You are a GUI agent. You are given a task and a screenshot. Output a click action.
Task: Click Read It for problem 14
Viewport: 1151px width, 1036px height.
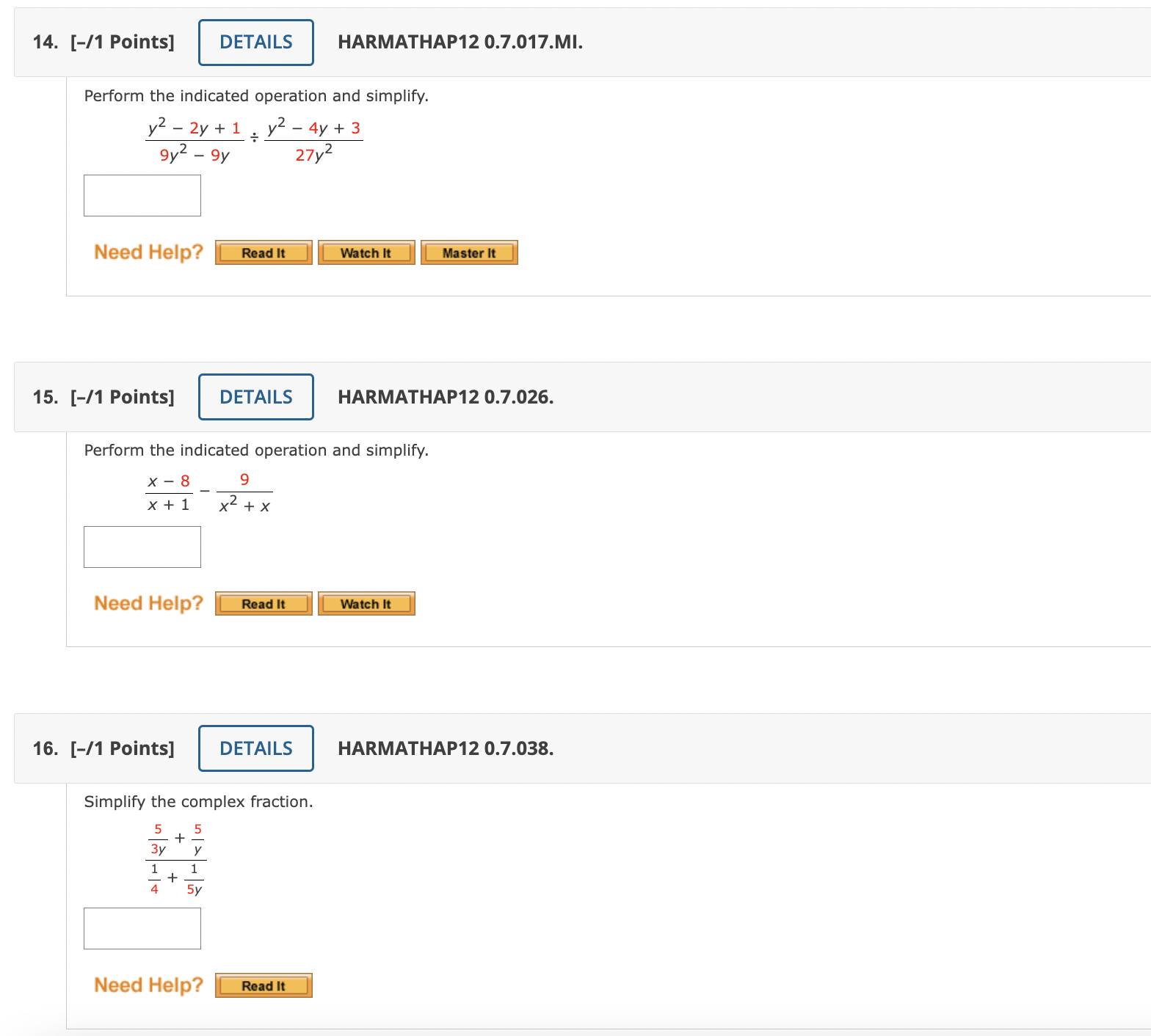[262, 252]
